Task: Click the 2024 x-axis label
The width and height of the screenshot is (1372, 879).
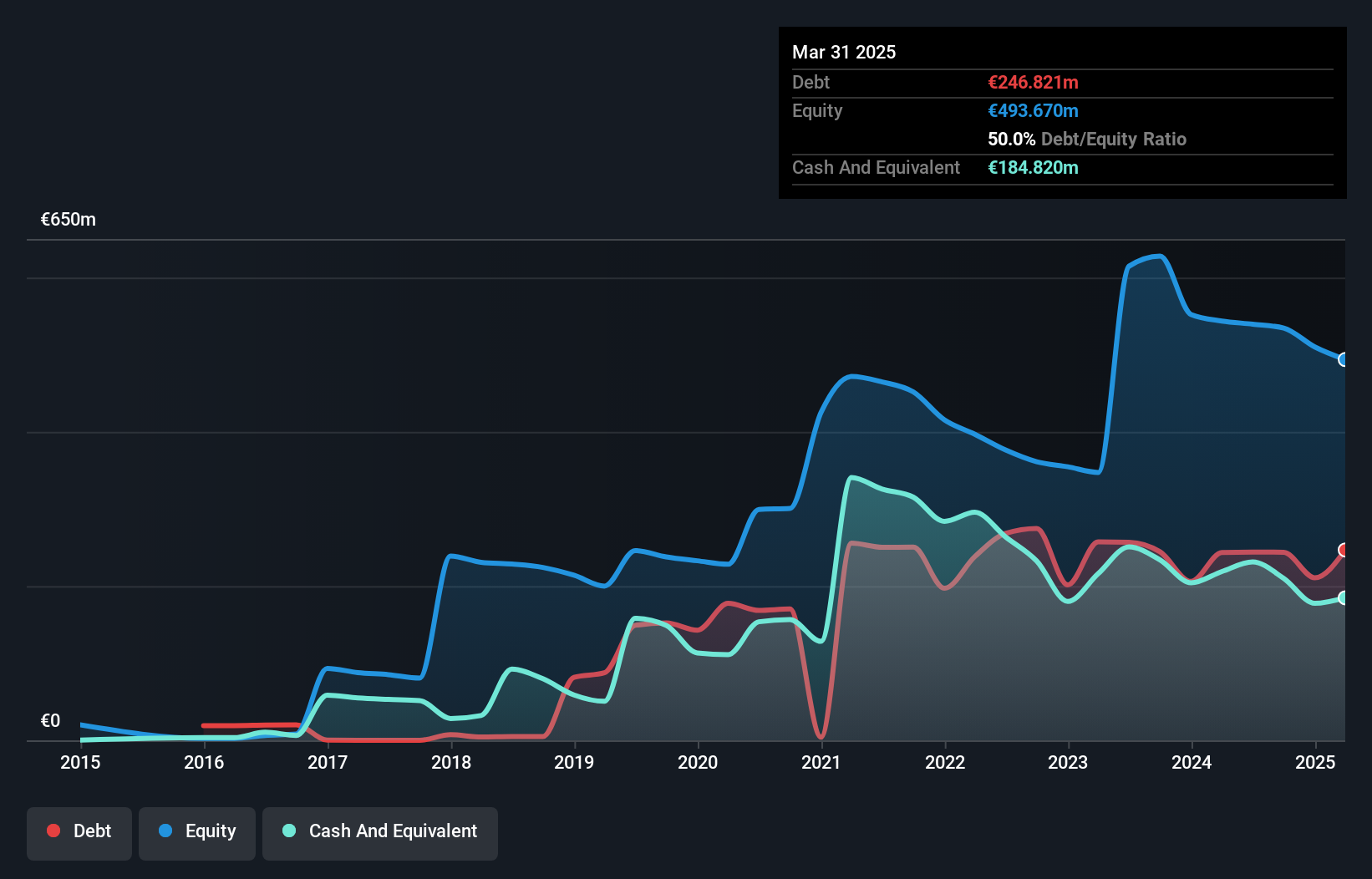Action: (1192, 762)
